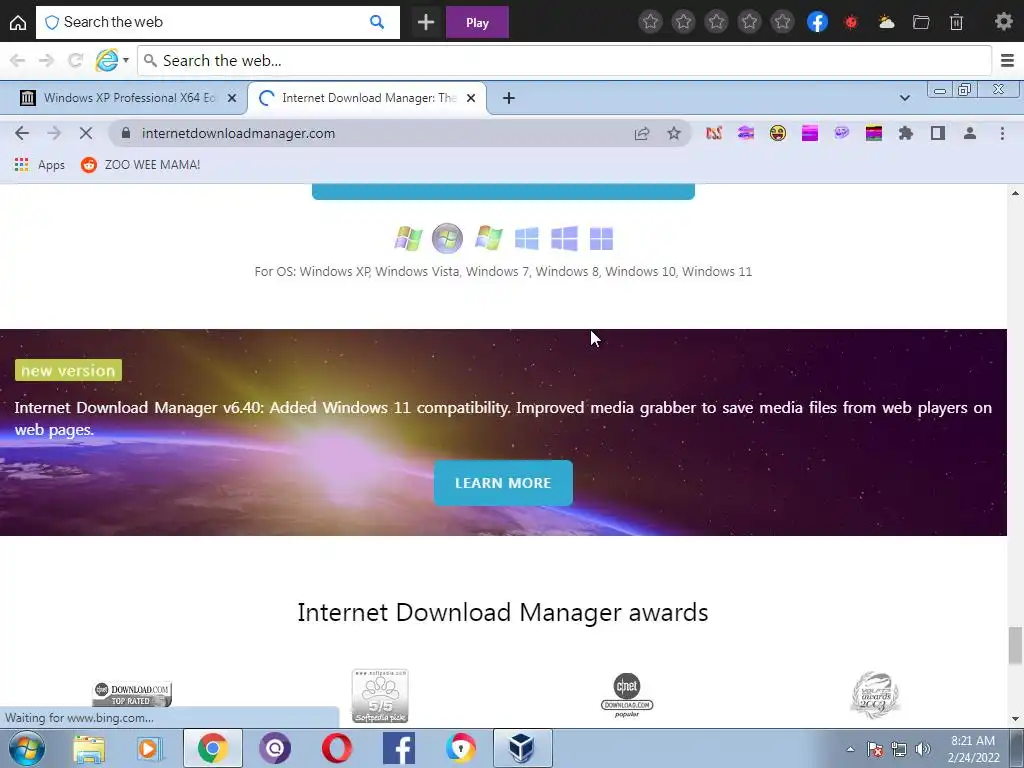Click the red ladybug icon
Viewport: 1024px width, 768px height.
[851, 23]
